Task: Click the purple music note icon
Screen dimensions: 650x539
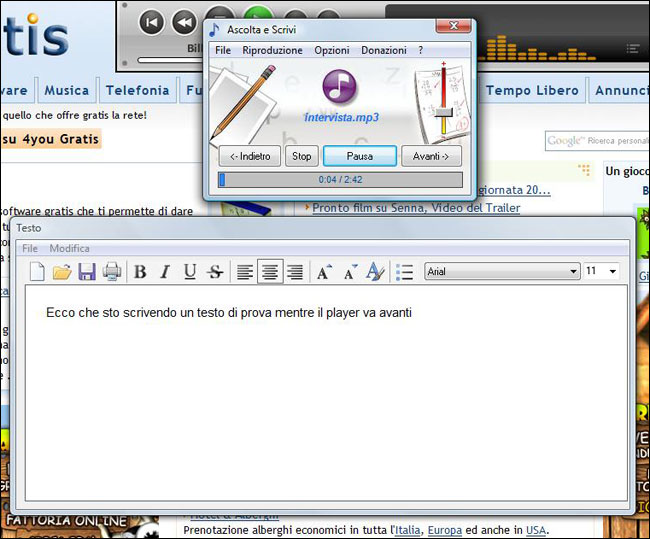Action: (340, 87)
